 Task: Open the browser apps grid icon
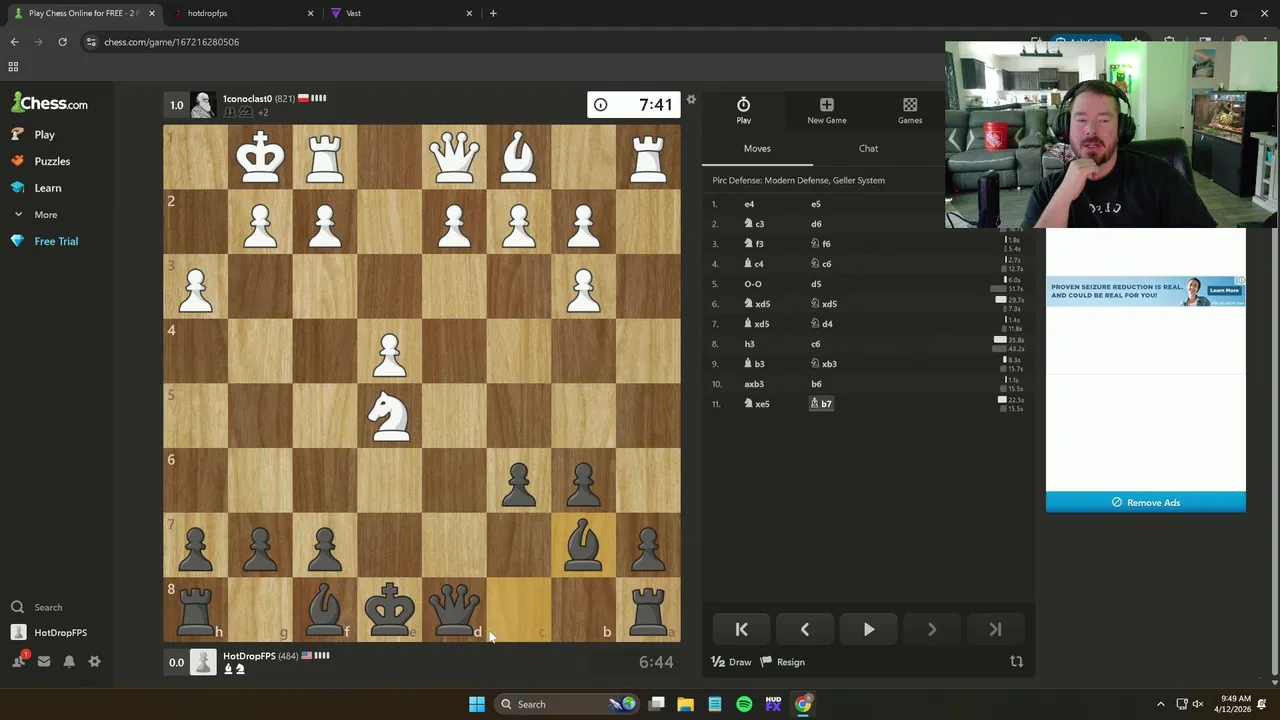[x=13, y=67]
